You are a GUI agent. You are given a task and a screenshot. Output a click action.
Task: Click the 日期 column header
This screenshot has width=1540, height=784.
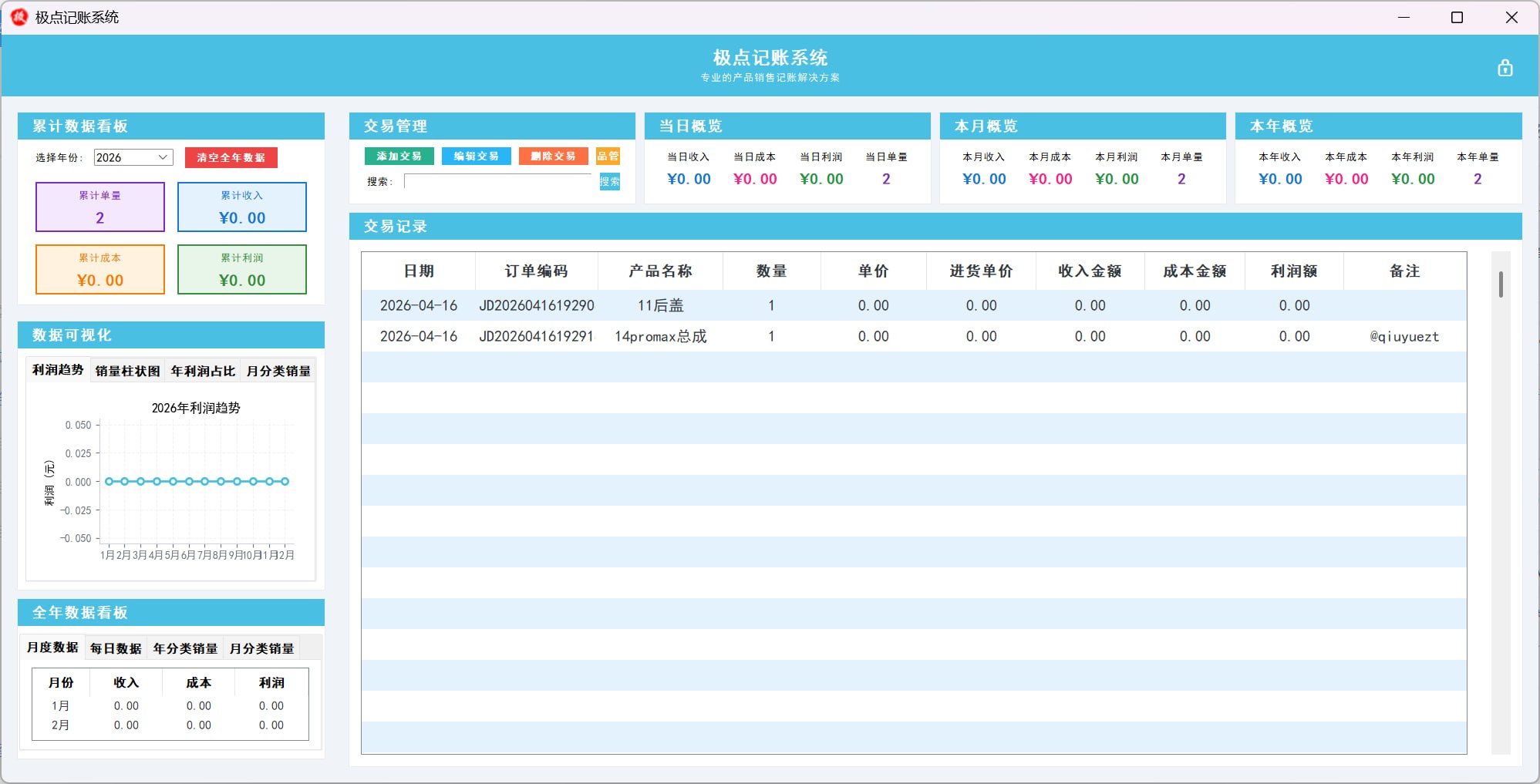click(418, 271)
